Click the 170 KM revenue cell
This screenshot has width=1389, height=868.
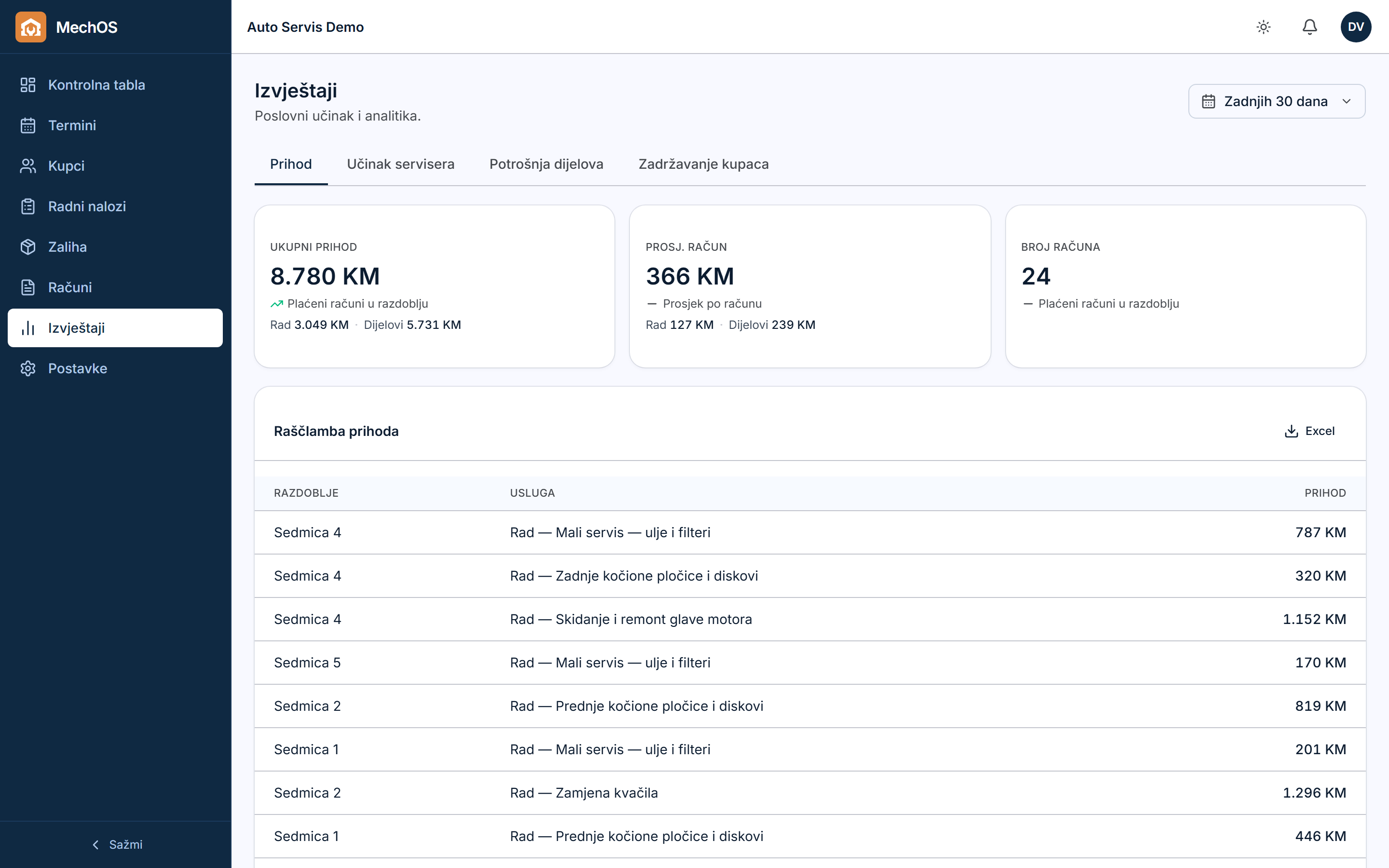[1320, 663]
